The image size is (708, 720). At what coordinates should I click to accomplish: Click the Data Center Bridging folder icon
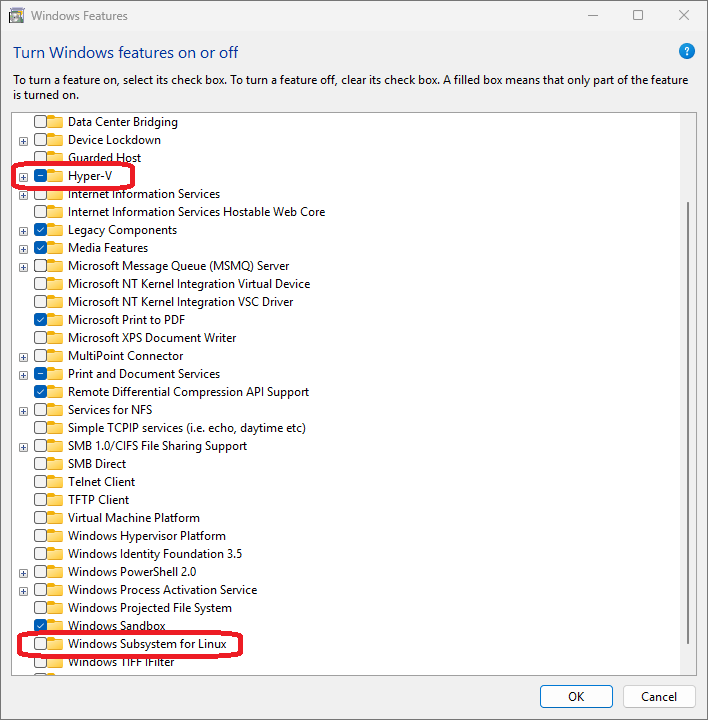[x=55, y=122]
